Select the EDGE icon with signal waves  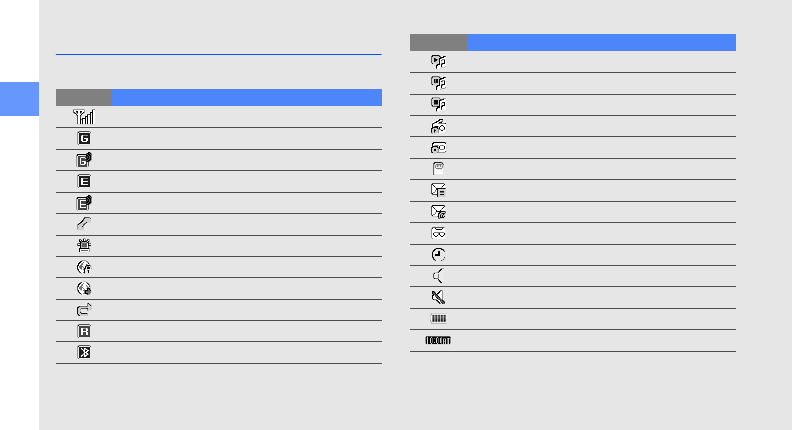click(x=84, y=203)
